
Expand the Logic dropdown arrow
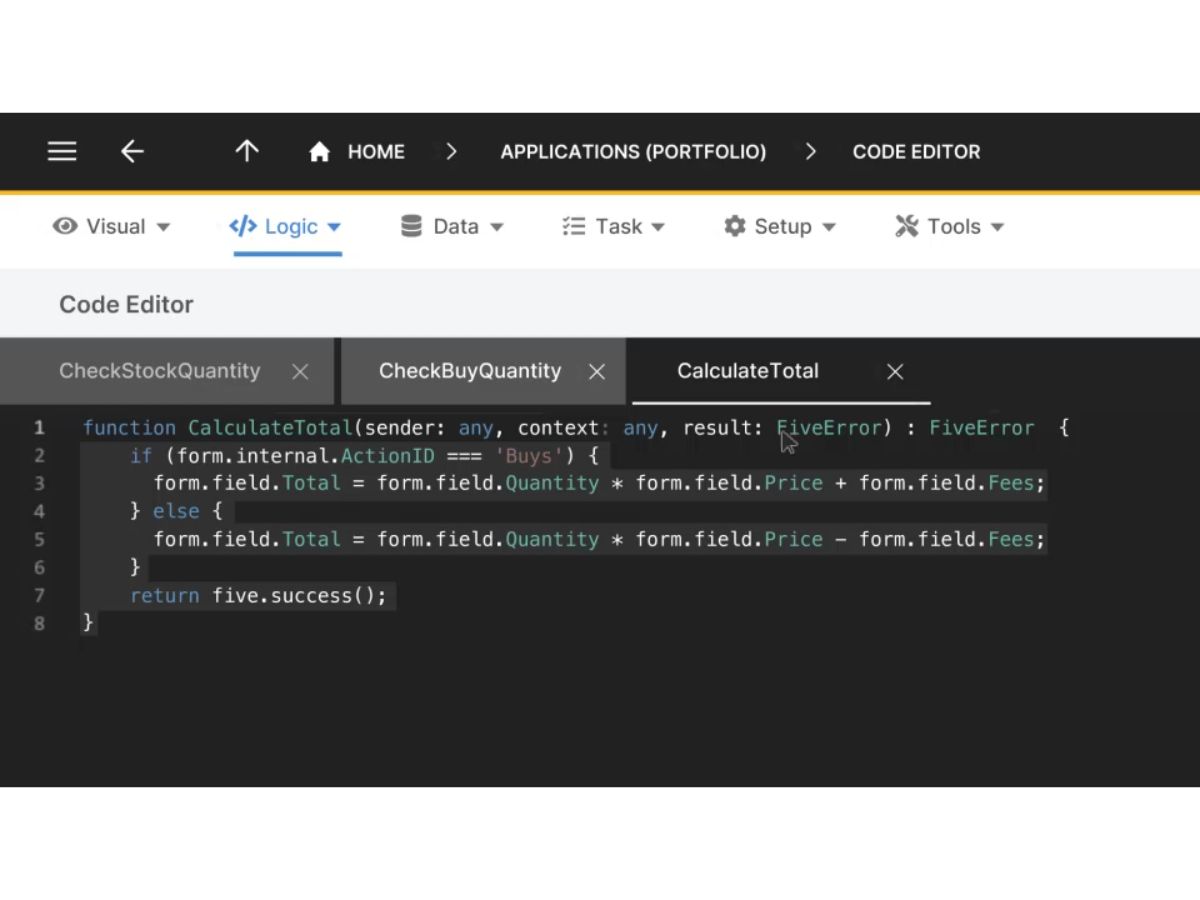(x=334, y=228)
